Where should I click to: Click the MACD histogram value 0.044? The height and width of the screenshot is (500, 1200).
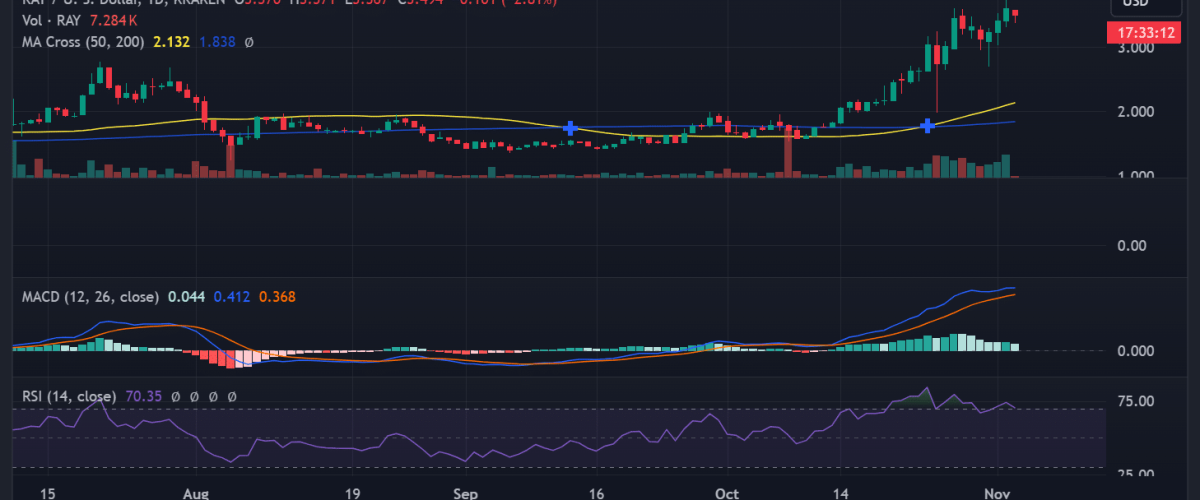pos(187,297)
